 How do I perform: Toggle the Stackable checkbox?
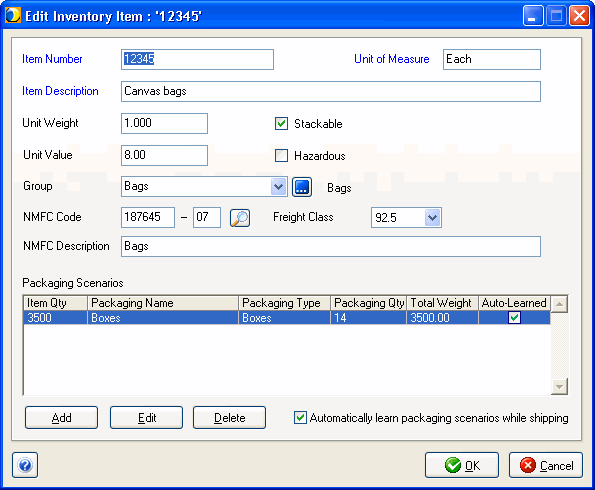pyautogui.click(x=281, y=124)
